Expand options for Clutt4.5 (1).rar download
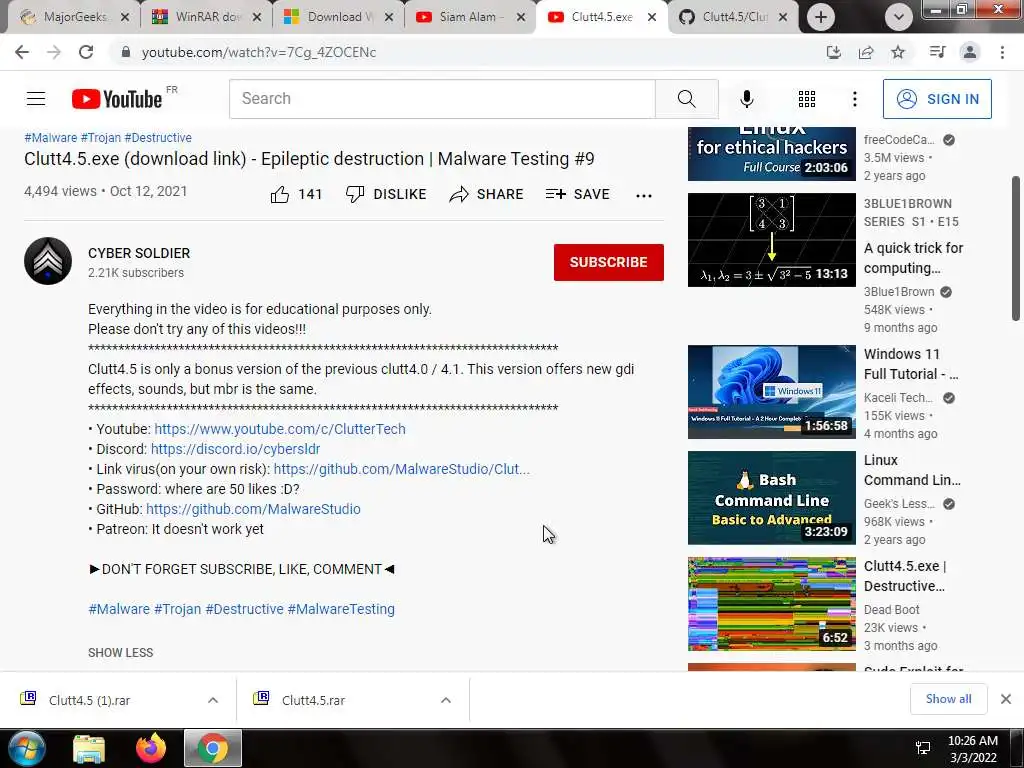Viewport: 1024px width, 768px height. (x=213, y=700)
